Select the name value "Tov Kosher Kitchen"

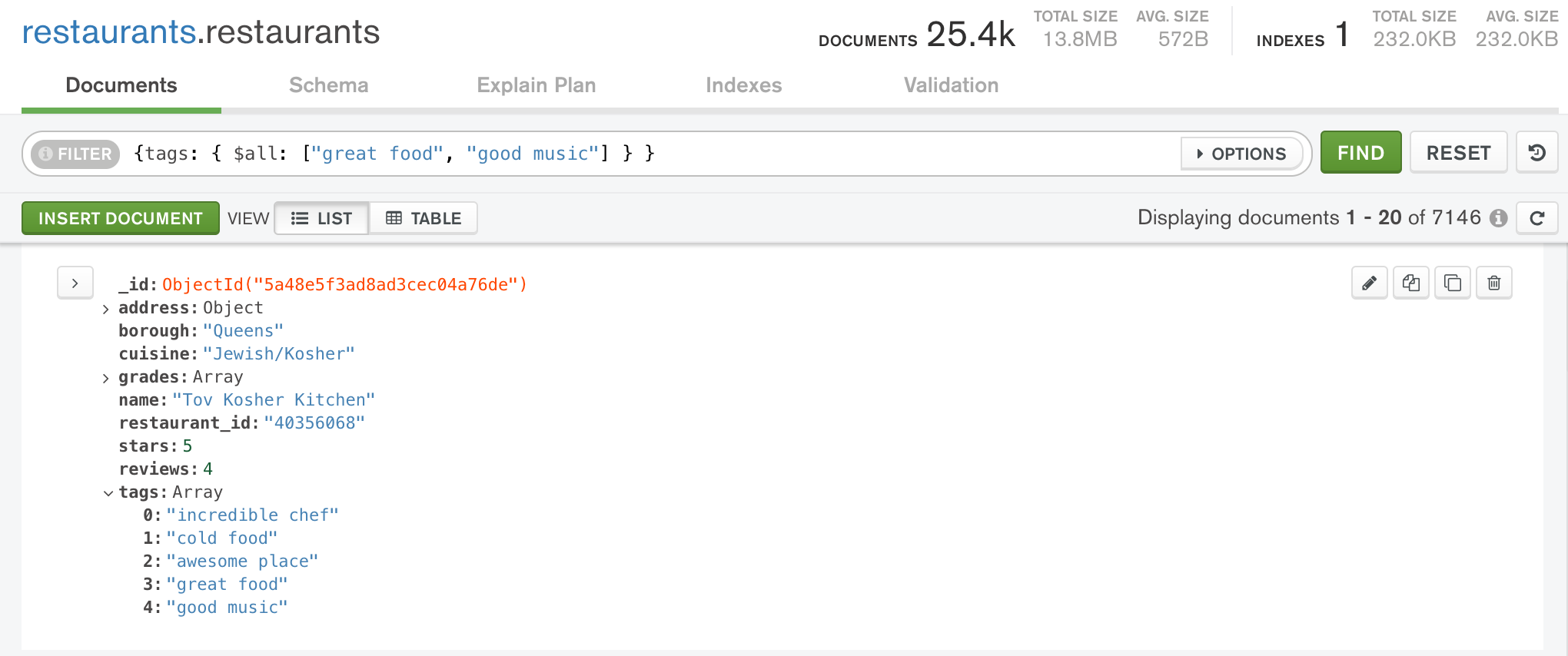coord(274,400)
